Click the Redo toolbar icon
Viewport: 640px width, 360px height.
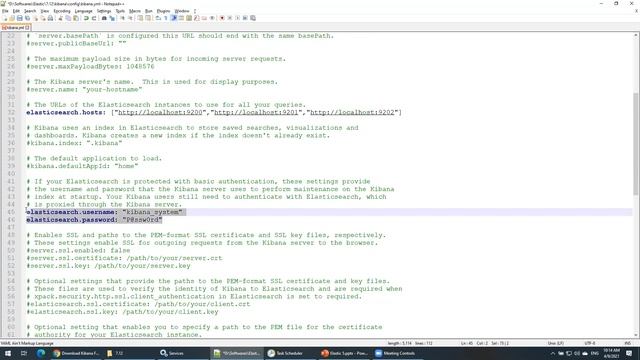93,18
